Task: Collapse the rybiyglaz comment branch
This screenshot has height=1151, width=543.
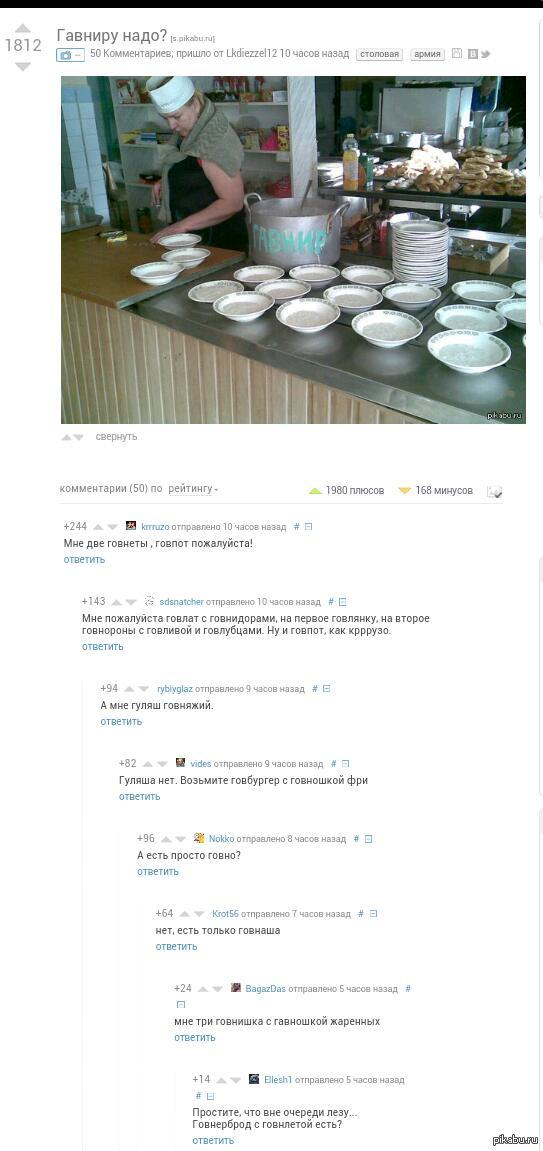Action: 327,689
